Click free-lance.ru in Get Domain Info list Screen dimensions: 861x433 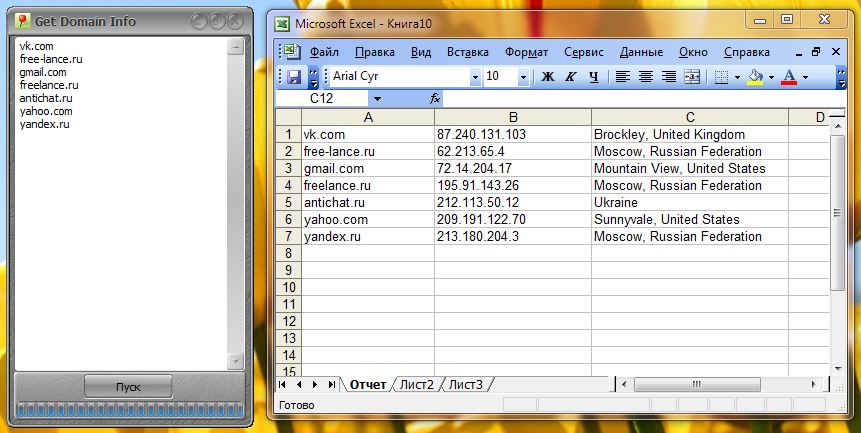(51, 59)
